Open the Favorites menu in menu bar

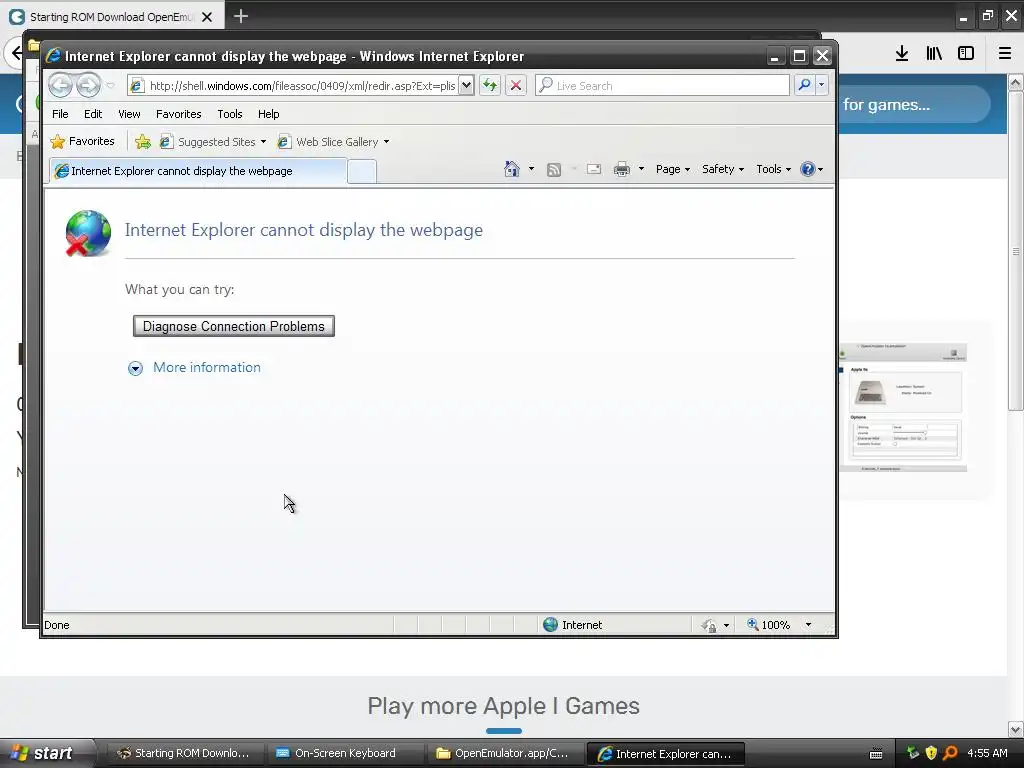click(178, 114)
